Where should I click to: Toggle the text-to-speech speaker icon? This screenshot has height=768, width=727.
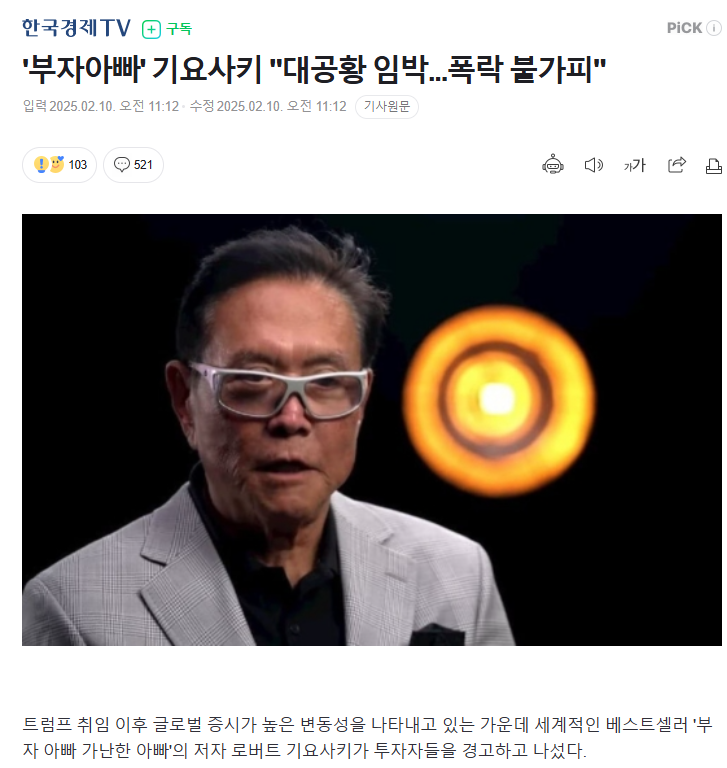[594, 165]
